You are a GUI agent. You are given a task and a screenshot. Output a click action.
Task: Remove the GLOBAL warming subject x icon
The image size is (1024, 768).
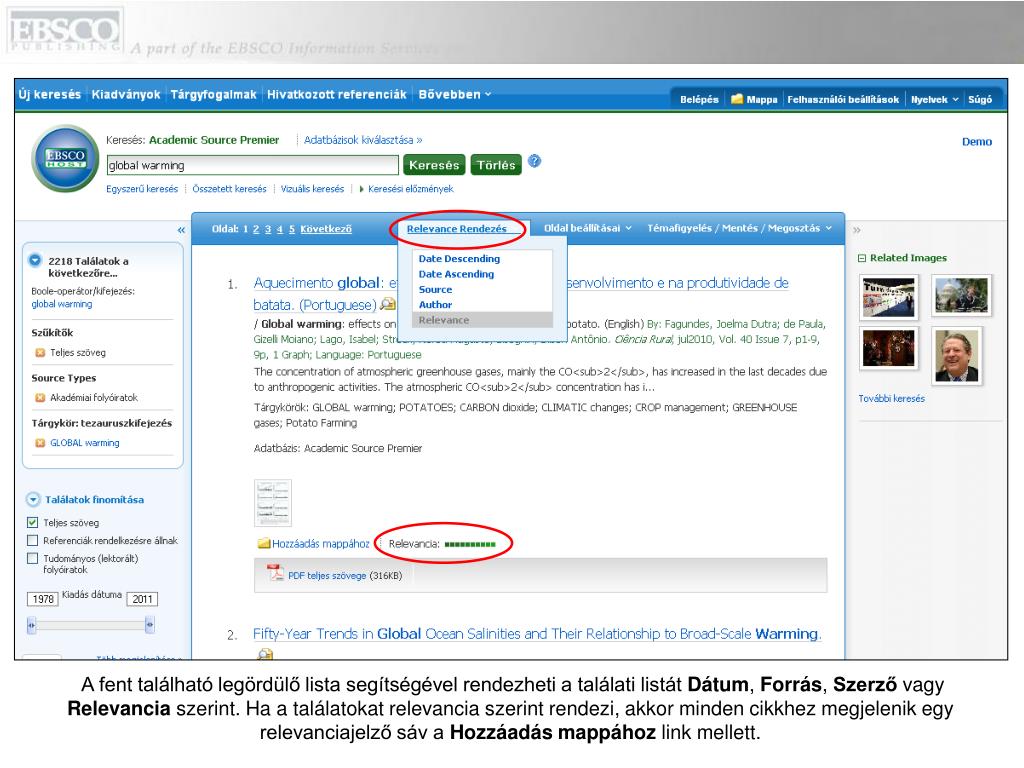click(40, 443)
